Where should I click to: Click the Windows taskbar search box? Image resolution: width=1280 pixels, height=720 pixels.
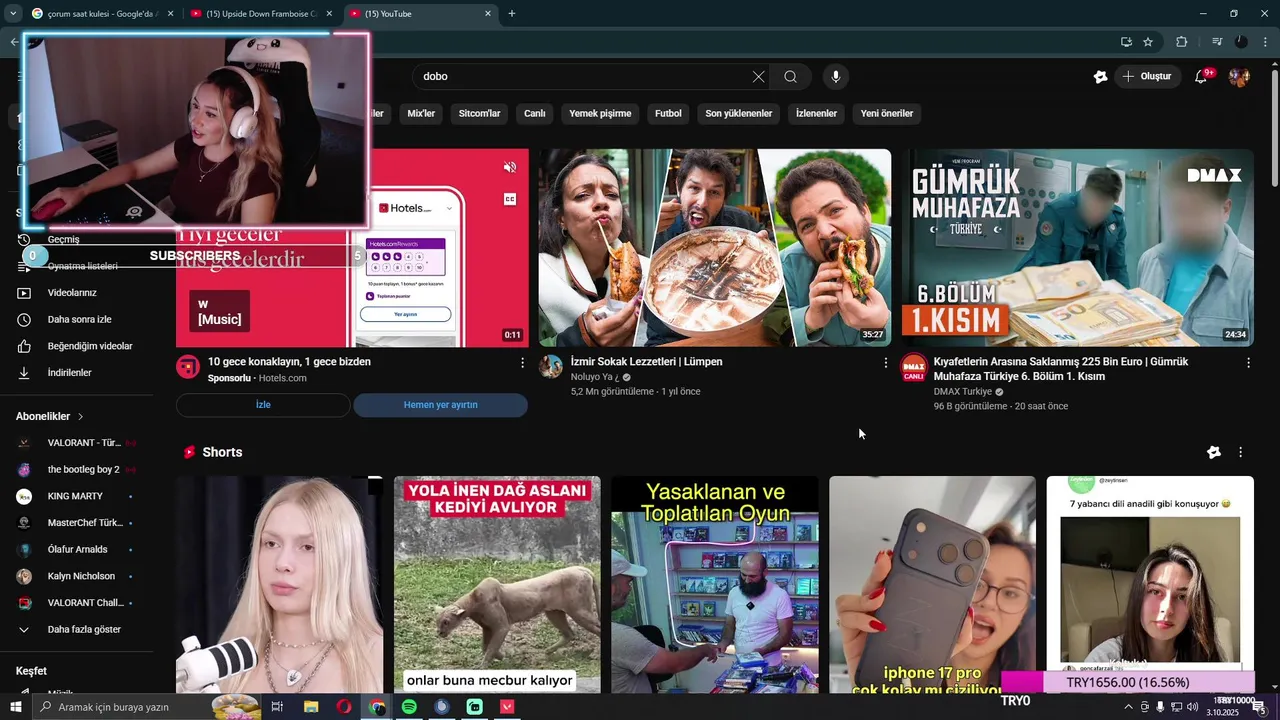146,707
